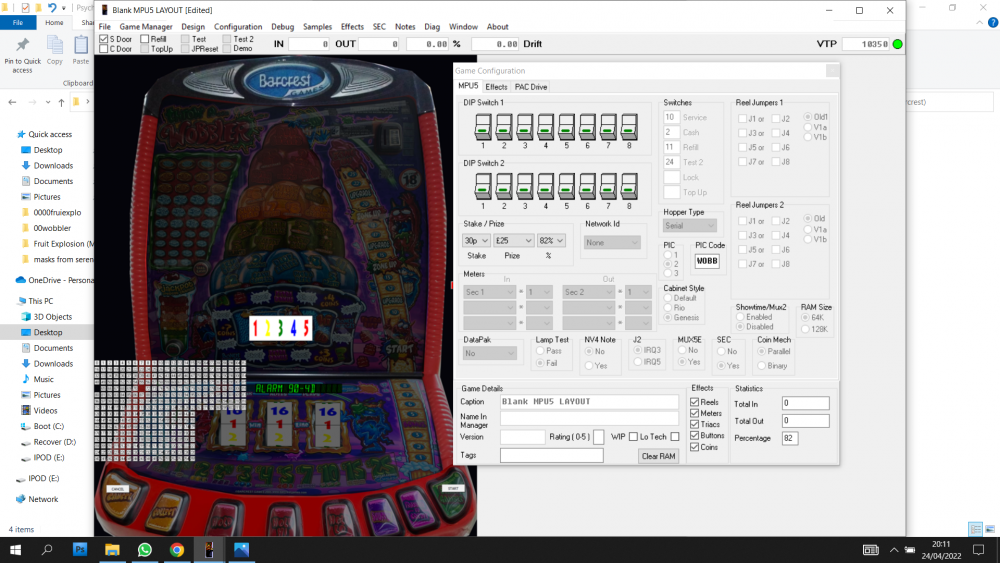Viewport: 1000px width, 563px height.
Task: Open the Design menu
Action: (x=193, y=27)
